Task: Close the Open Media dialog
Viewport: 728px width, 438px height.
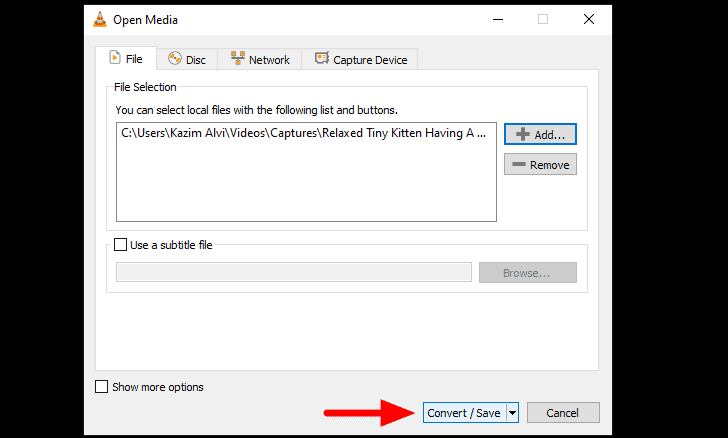Action: click(x=589, y=20)
